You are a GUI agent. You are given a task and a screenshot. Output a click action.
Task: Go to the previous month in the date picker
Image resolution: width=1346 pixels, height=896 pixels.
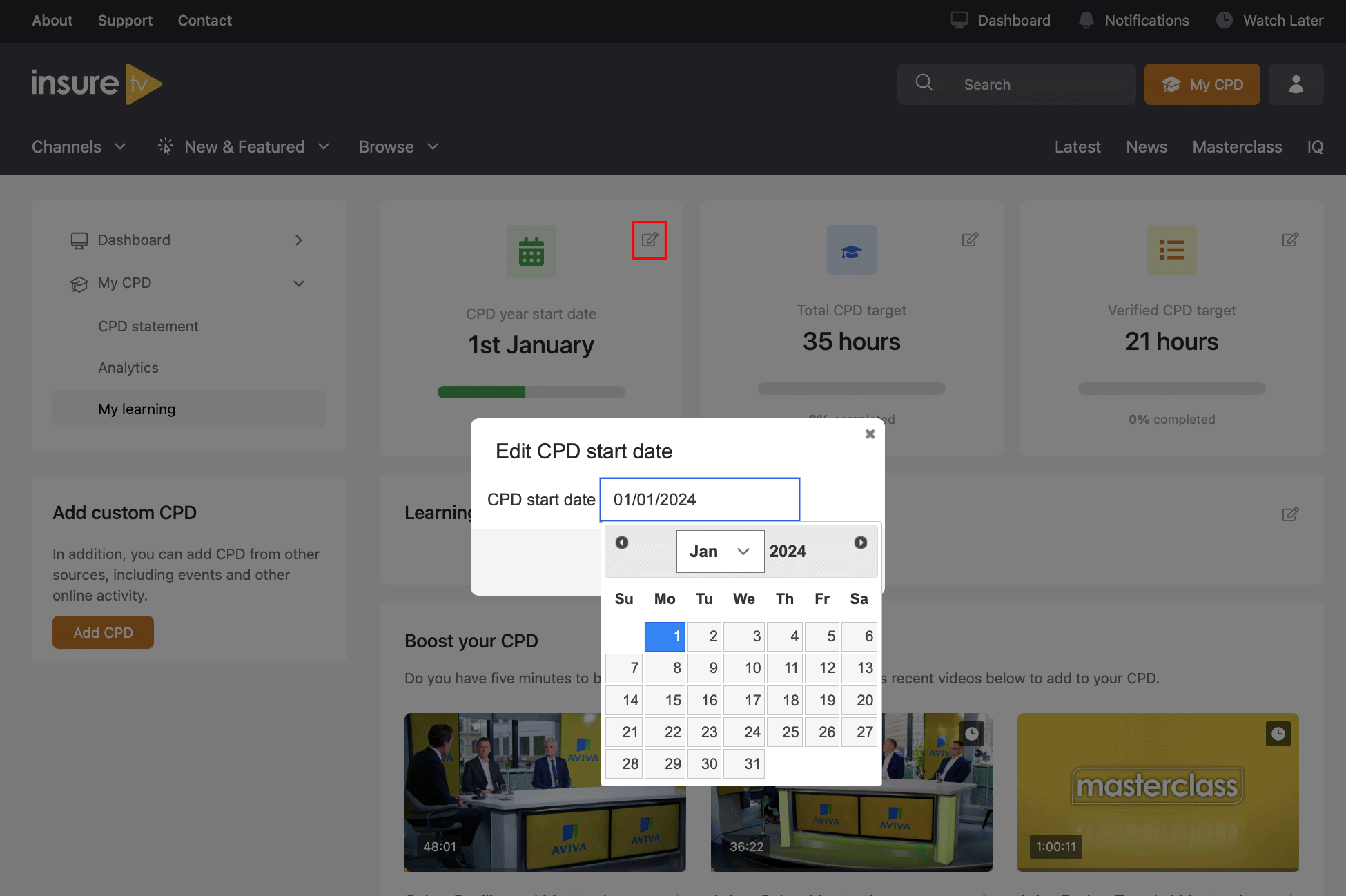pyautogui.click(x=622, y=543)
